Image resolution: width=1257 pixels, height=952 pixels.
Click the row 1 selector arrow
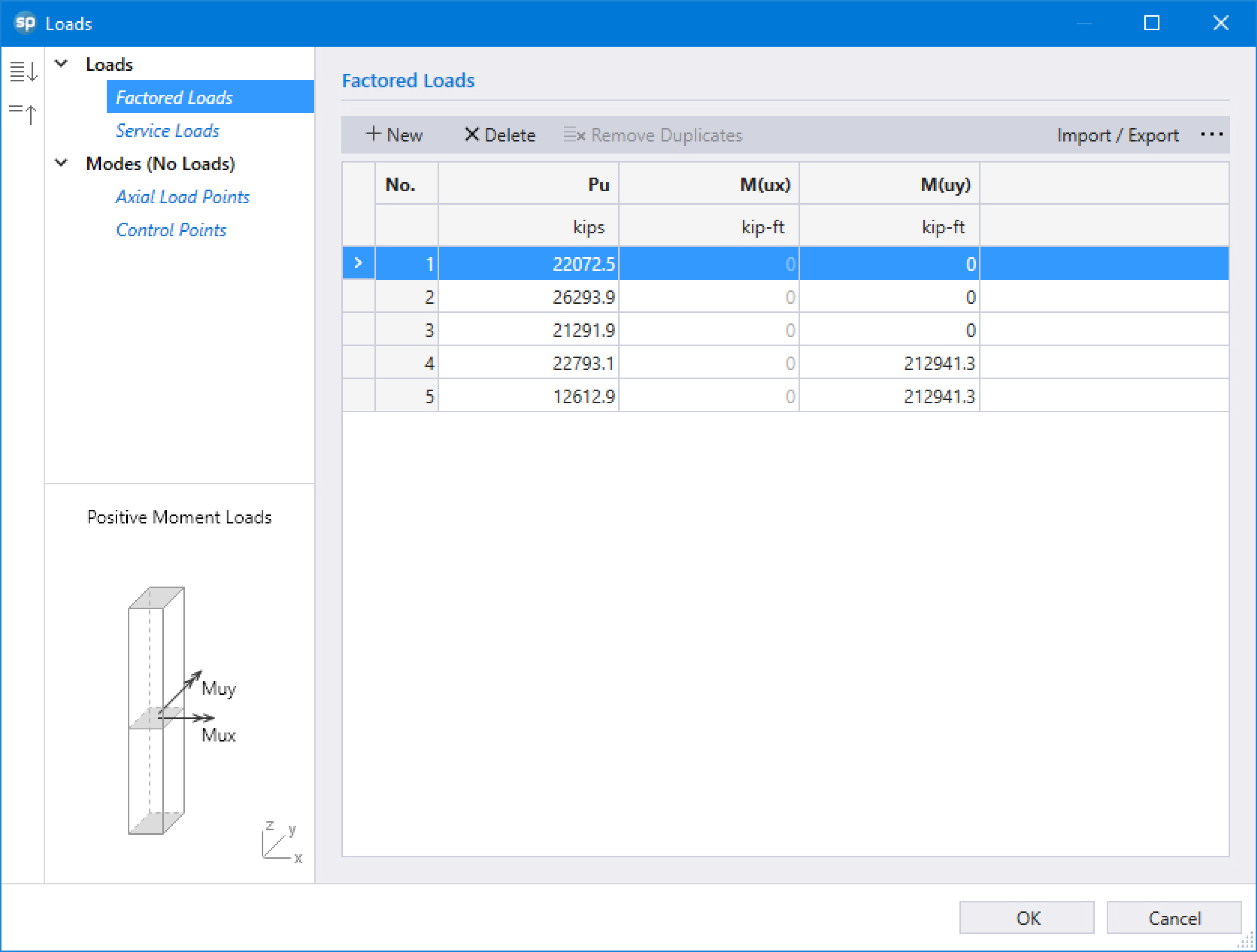pyautogui.click(x=358, y=263)
